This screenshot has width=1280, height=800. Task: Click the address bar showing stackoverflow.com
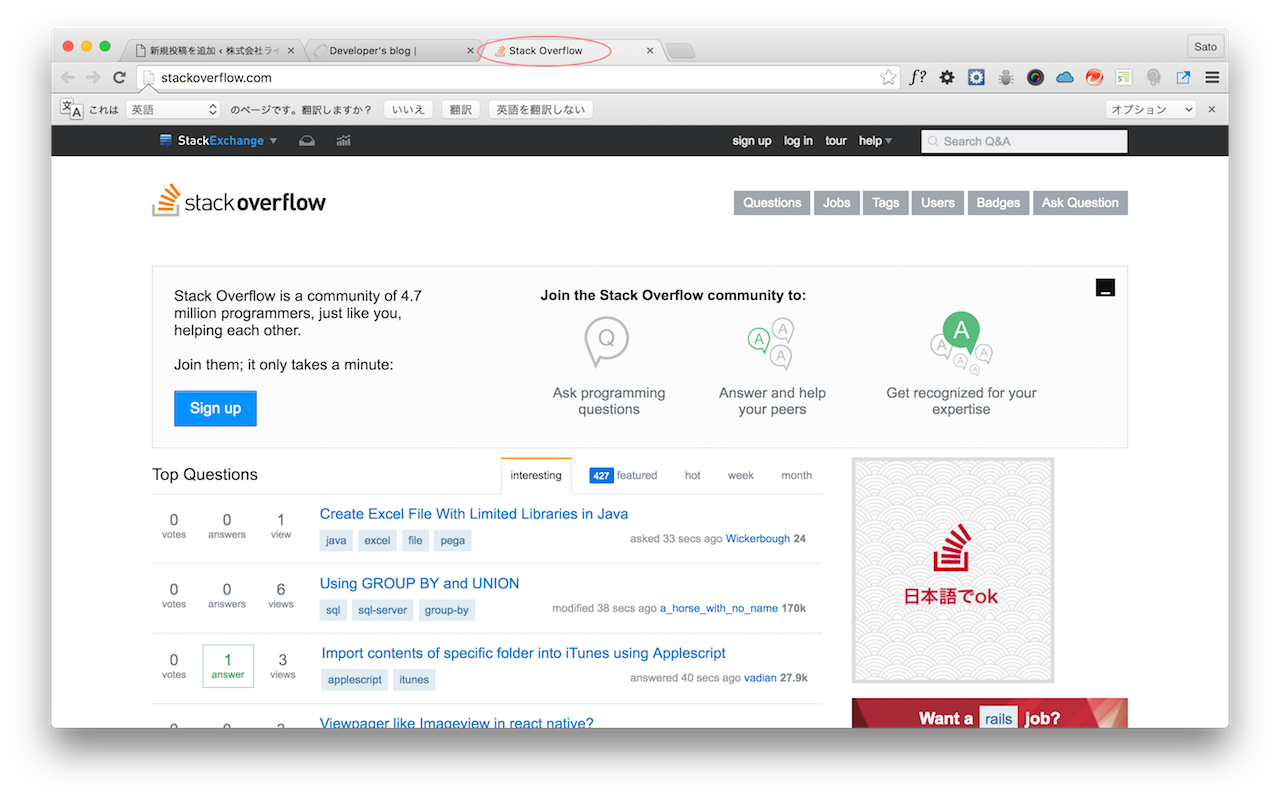tap(516, 77)
